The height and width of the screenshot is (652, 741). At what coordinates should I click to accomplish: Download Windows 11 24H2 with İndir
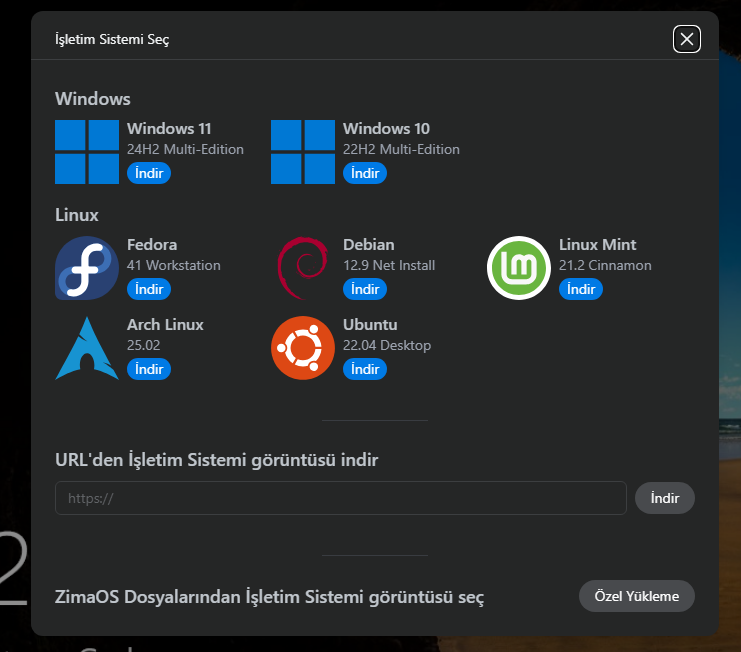149,173
